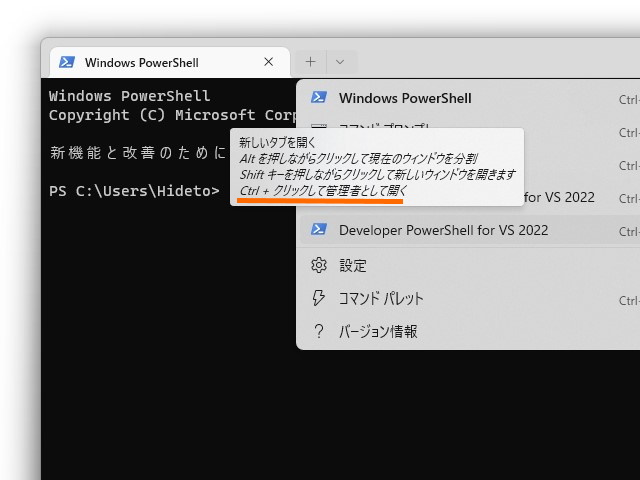Open a new tab with plus button
Viewport: 640px width, 480px height.
311,62
